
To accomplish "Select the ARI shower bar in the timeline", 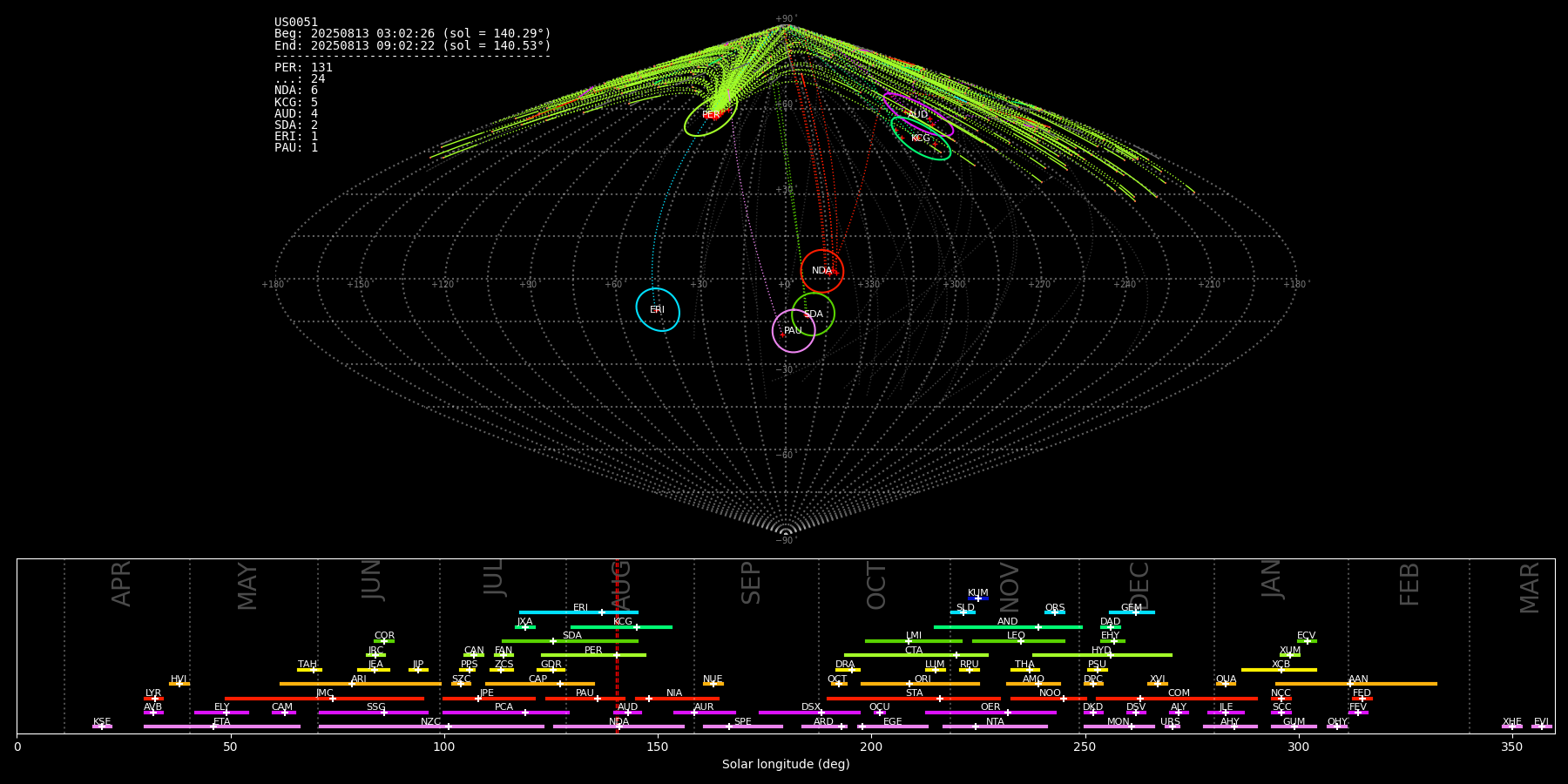I will pyautogui.click(x=360, y=684).
